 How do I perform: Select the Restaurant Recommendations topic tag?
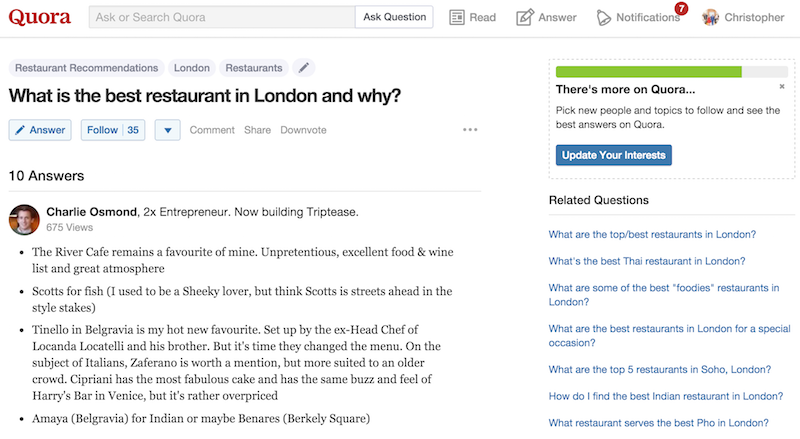(87, 68)
